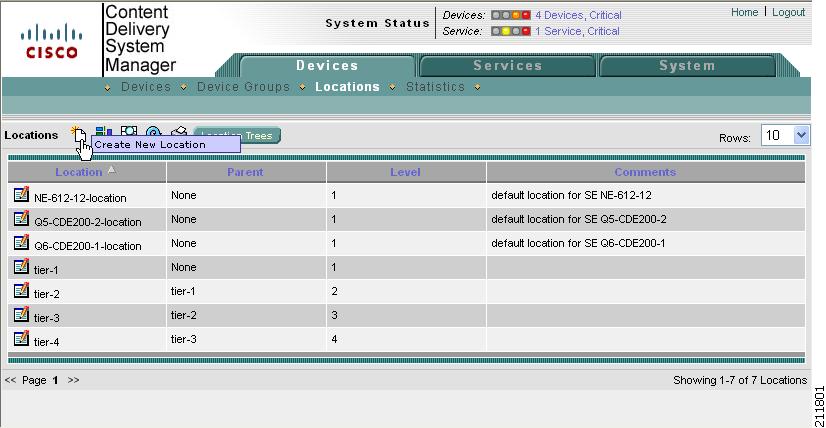Open edit icon for tier-4
Viewport: 826px width, 428px height.
[x=22, y=338]
